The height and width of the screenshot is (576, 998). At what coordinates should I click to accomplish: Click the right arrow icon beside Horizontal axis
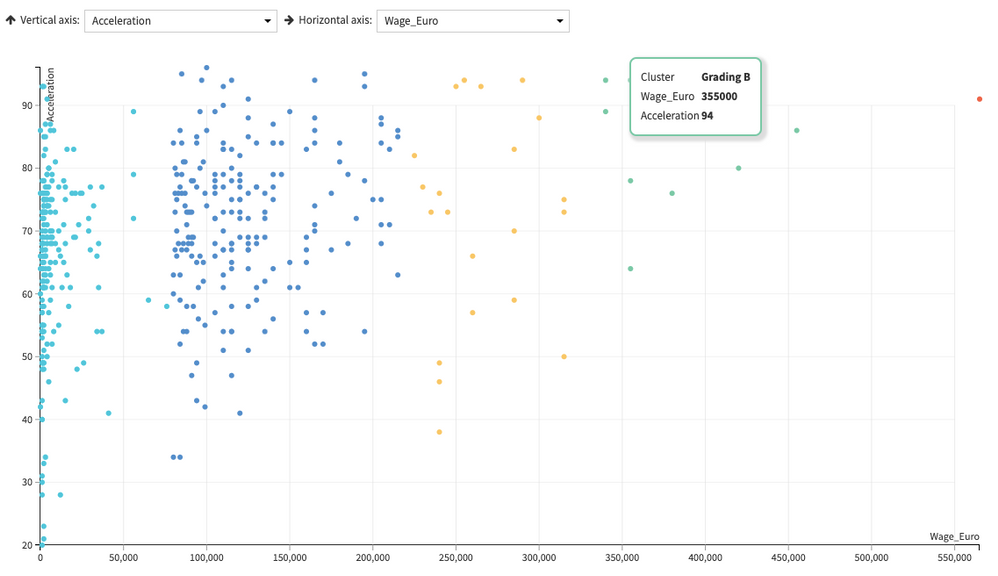click(289, 20)
